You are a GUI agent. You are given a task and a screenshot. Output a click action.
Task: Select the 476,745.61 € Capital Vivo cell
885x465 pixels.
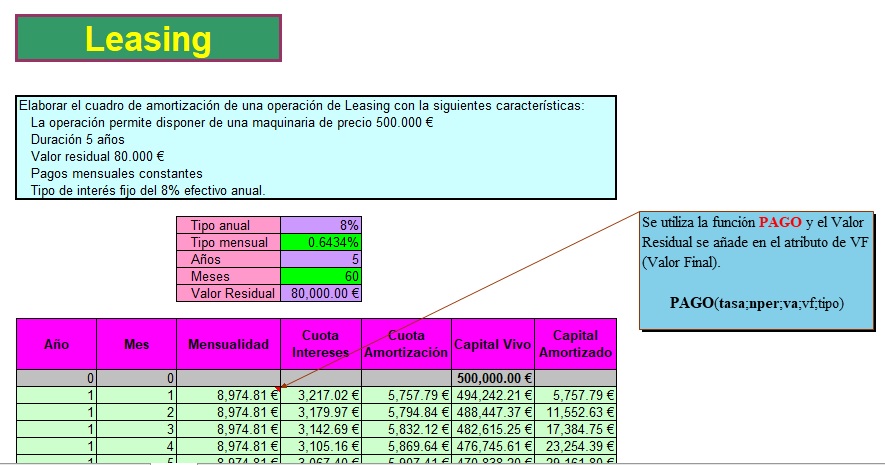(493, 446)
